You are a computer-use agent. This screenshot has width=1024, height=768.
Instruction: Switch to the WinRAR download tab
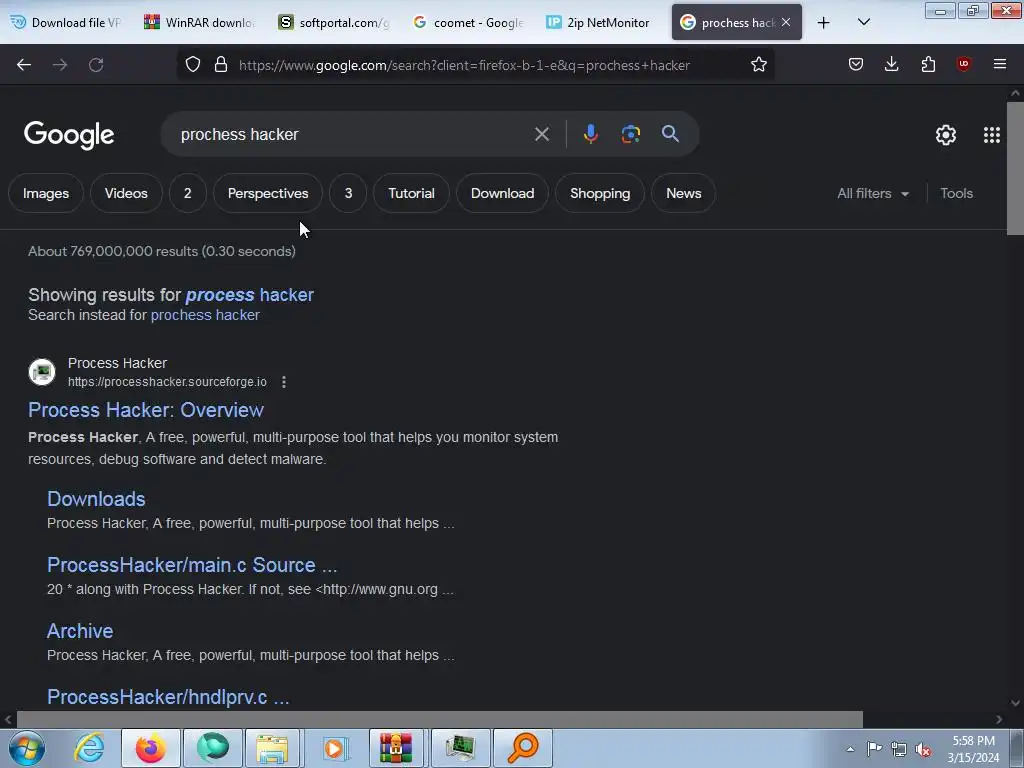199,23
